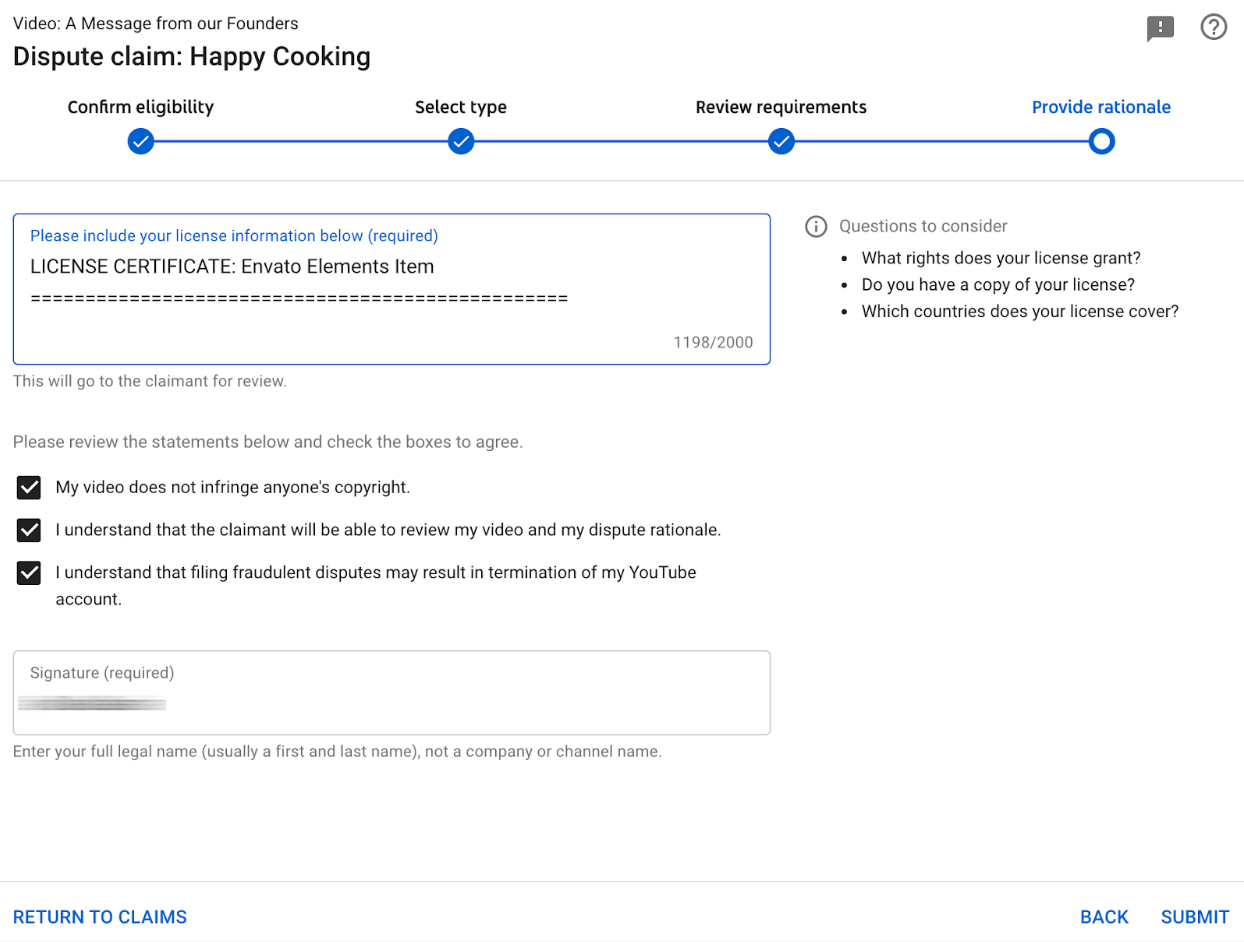The height and width of the screenshot is (942, 1244).
Task: Click the Confirm eligibility step checkmark circle
Action: point(141,142)
